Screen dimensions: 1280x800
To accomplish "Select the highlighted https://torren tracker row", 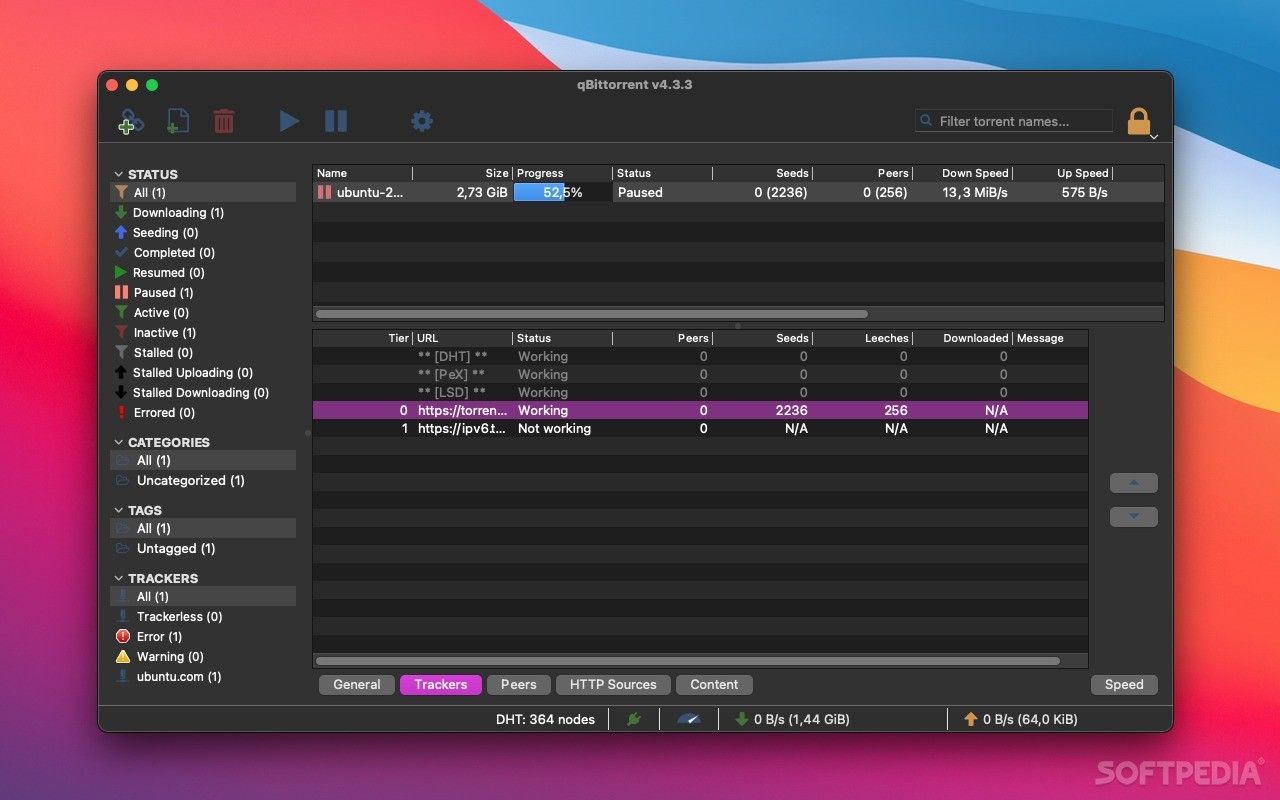I will pos(700,410).
